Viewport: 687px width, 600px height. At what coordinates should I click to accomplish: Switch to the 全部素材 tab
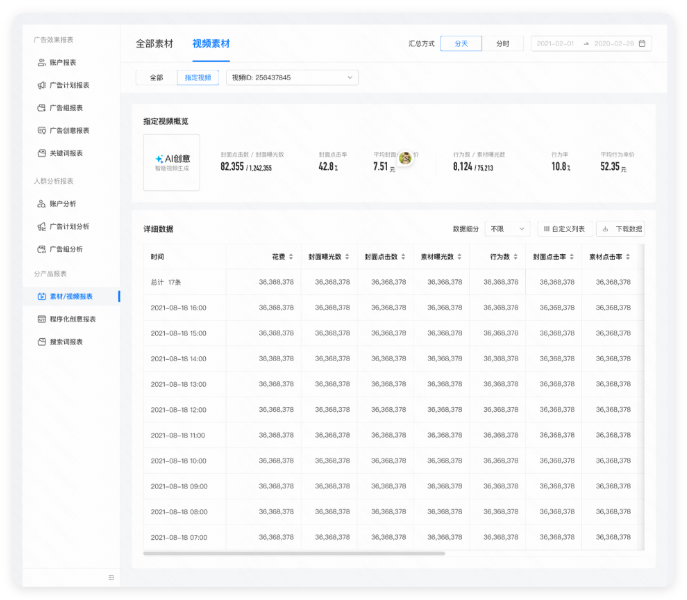tap(154, 44)
